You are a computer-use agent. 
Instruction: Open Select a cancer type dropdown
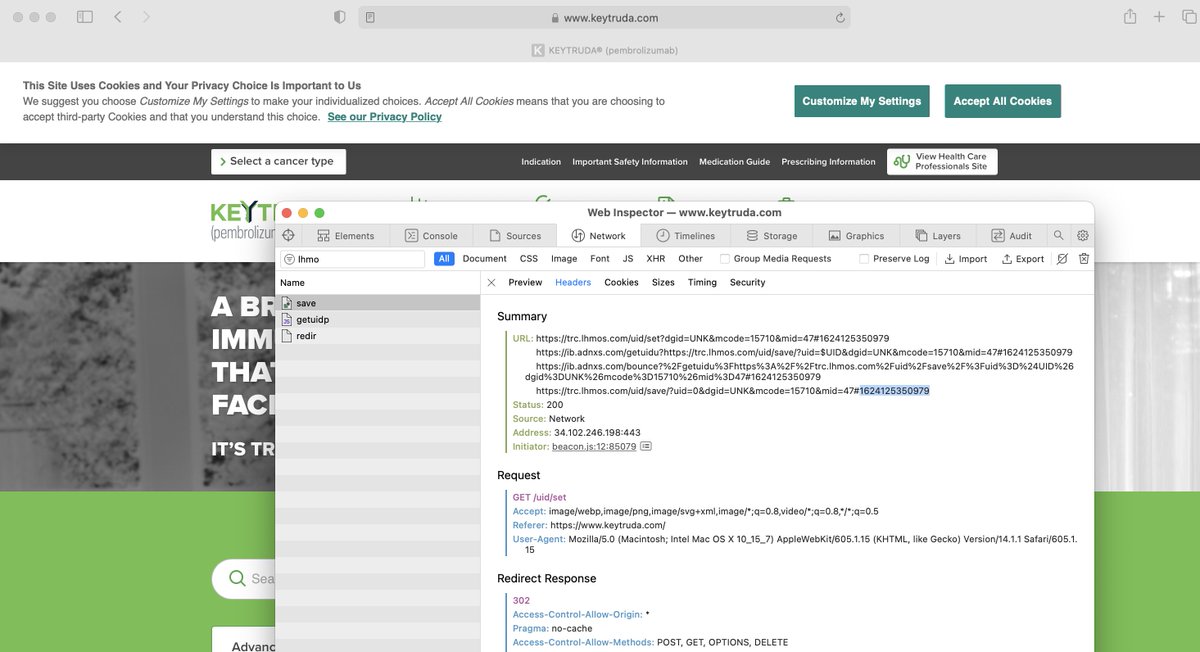click(278, 161)
